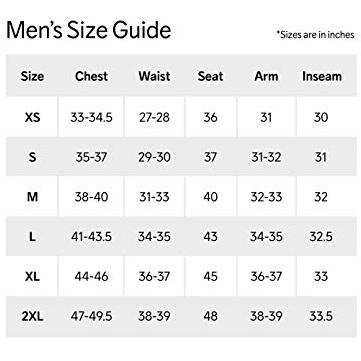Screen dimensions: 361x361
Task: Click waist value 31-33
Action: pyautogui.click(x=154, y=197)
